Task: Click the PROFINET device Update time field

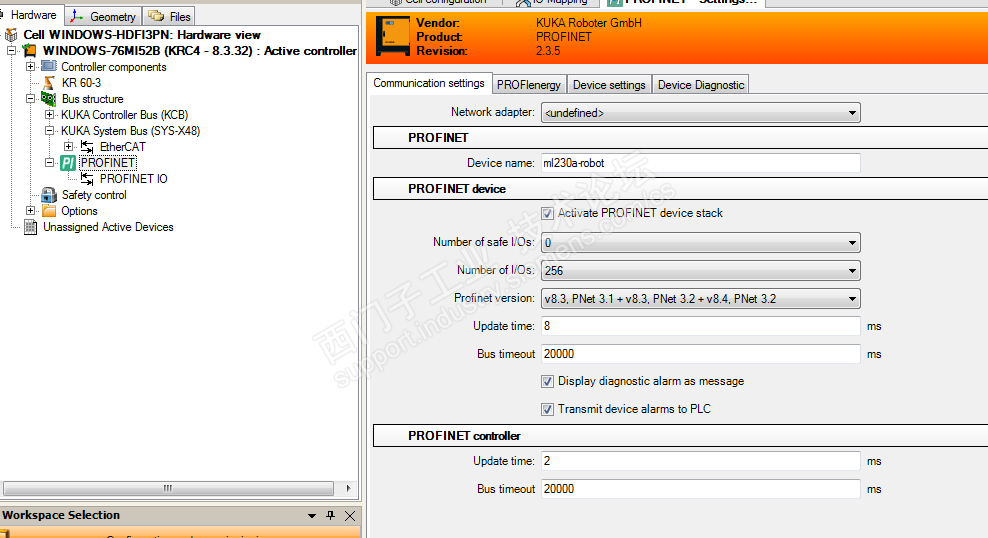Action: point(701,326)
